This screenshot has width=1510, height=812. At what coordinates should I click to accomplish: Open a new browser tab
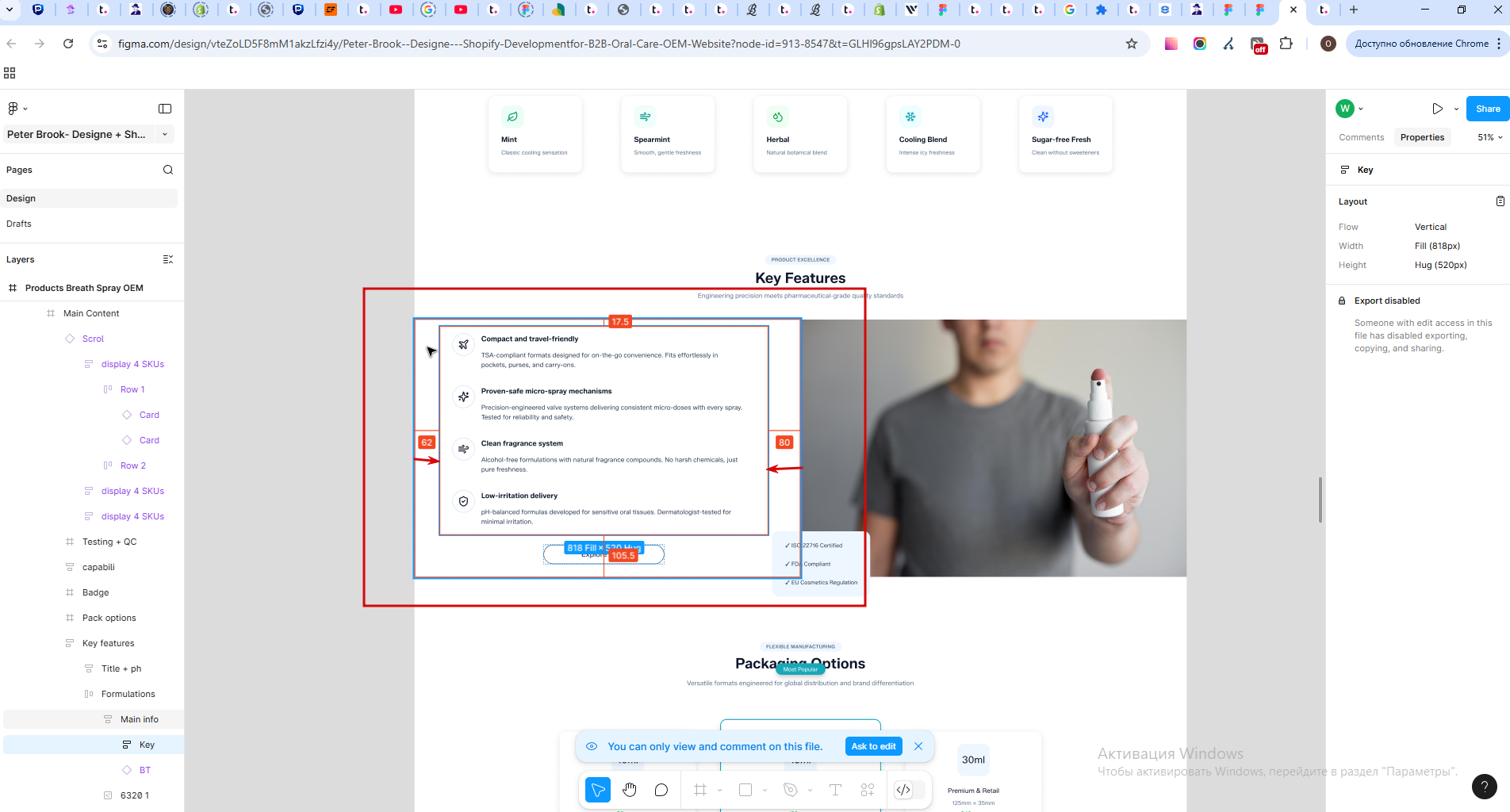pyautogui.click(x=1354, y=10)
